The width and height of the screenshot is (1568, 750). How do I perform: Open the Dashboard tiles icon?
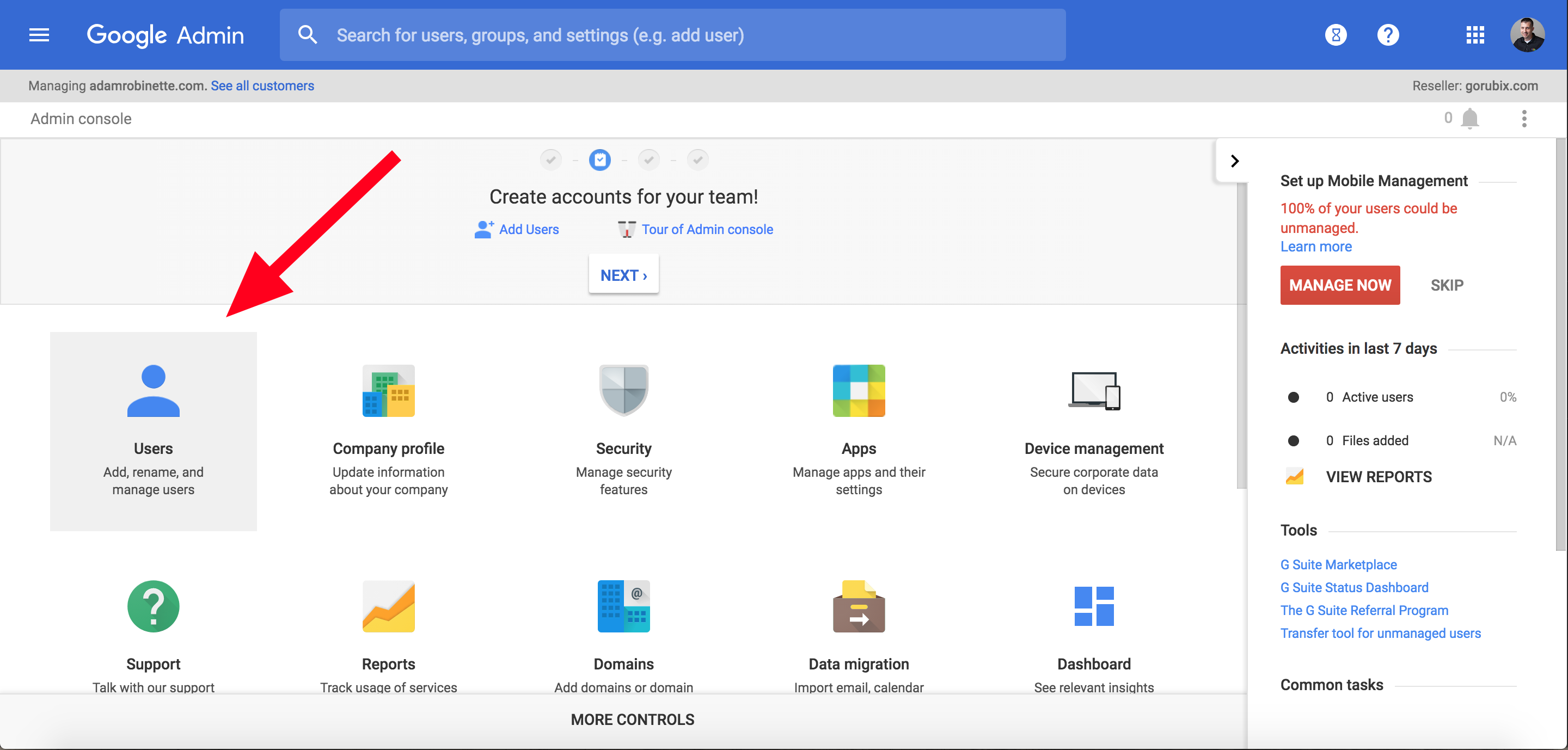point(1094,606)
